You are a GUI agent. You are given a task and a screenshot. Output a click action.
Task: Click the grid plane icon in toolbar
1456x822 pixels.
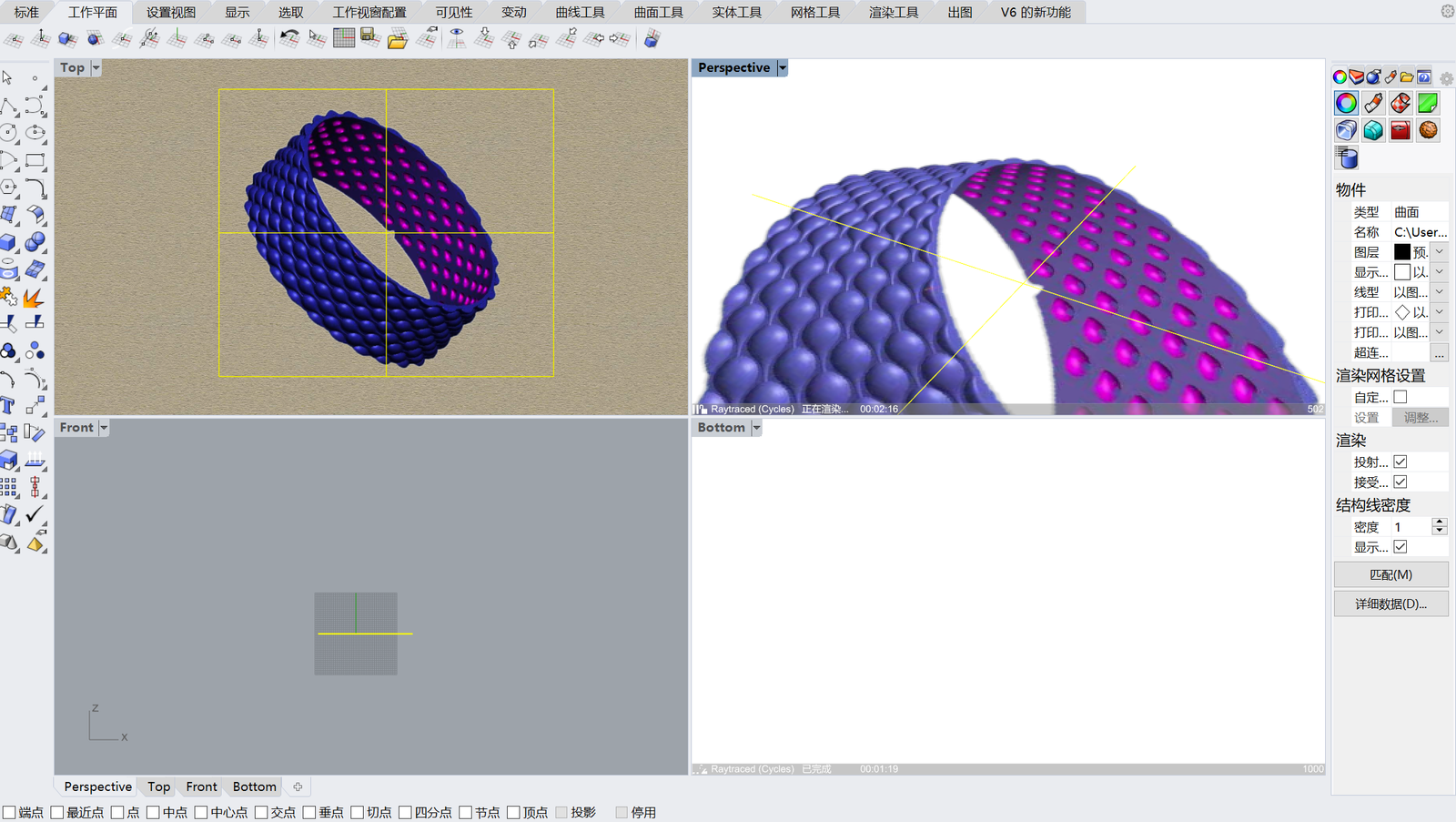coord(344,38)
